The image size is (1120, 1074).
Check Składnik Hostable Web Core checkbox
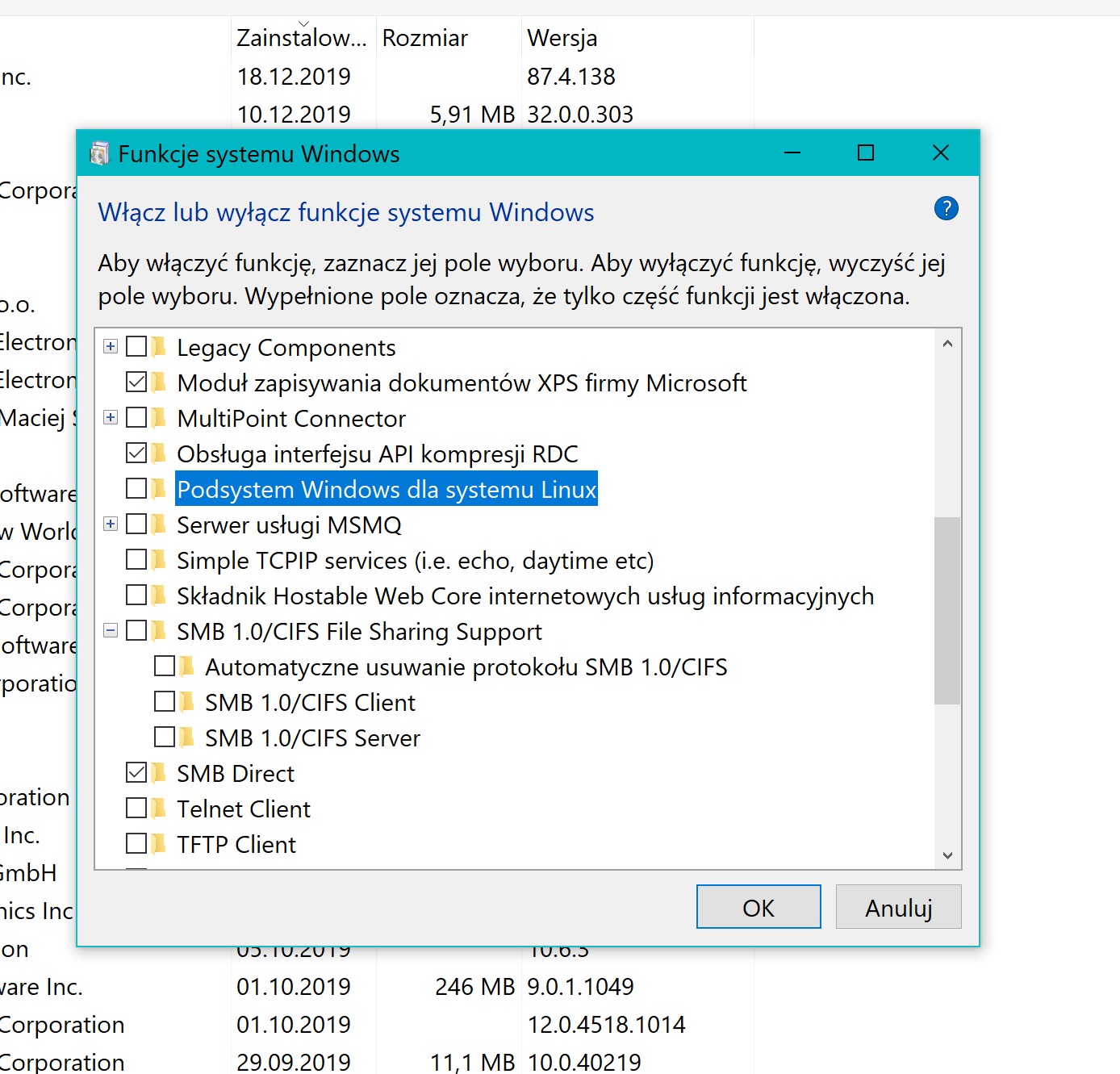(x=136, y=595)
